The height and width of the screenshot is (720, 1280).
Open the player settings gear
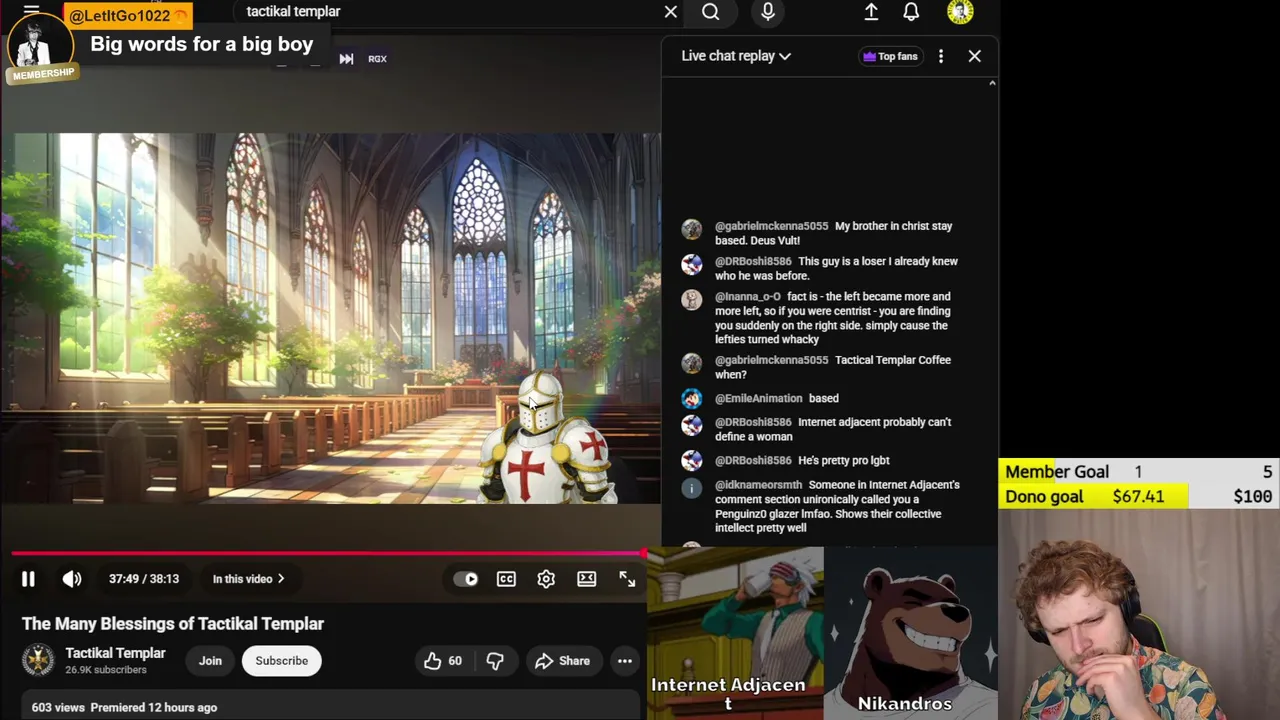click(546, 579)
